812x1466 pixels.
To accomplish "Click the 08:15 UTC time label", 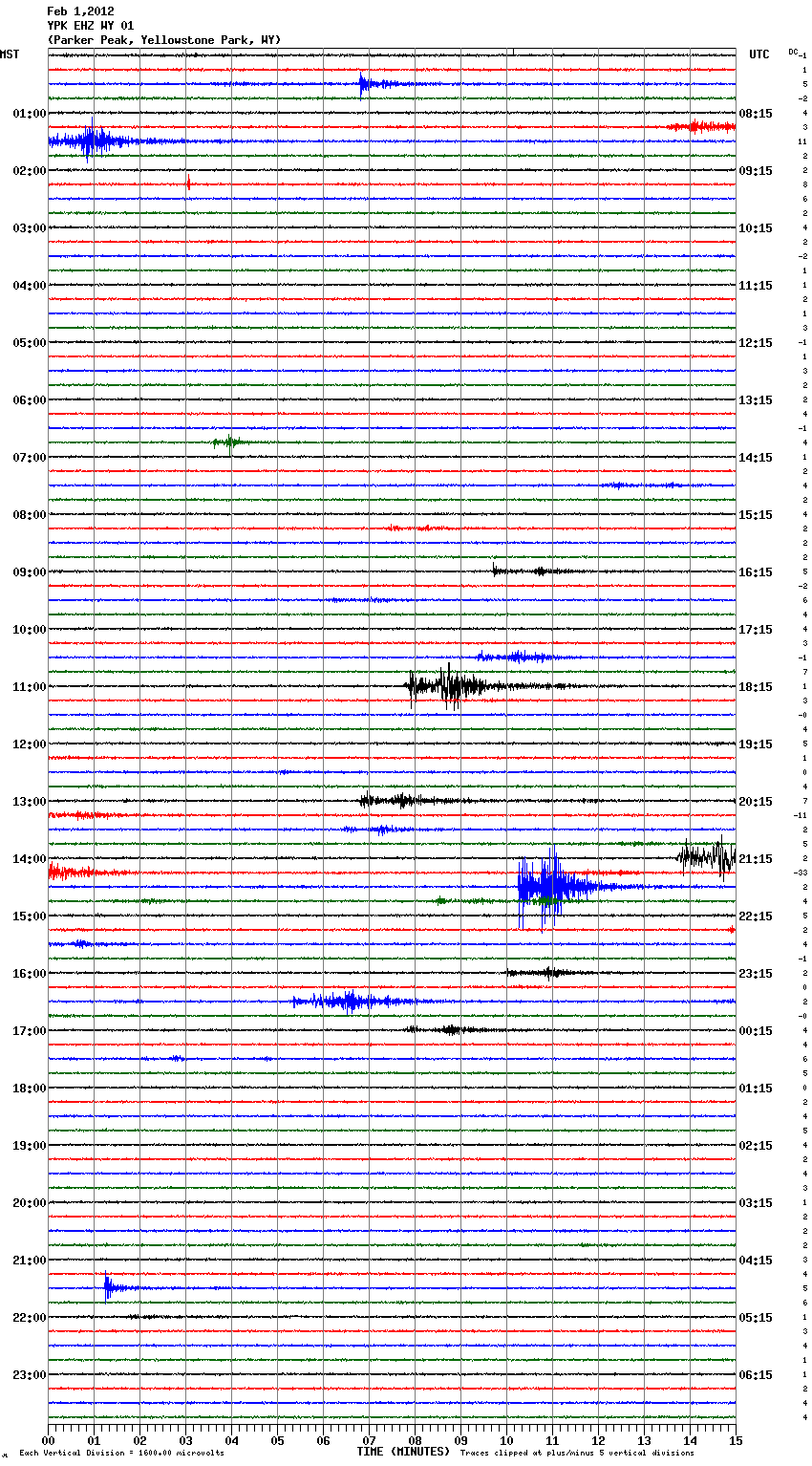I will click(x=756, y=114).
